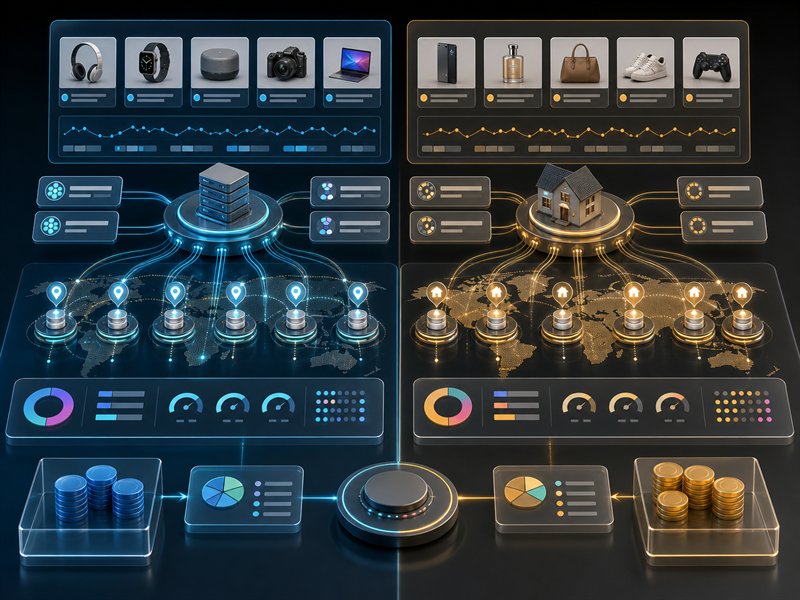Click the house model on gold hub
The width and height of the screenshot is (800, 600).
tap(569, 194)
